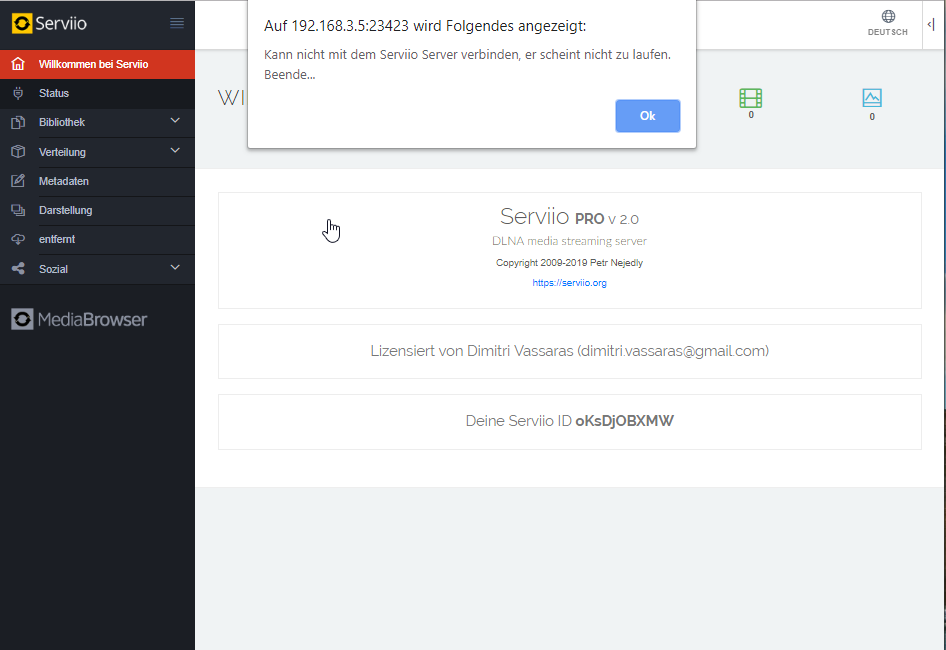Select the Status heartbeat icon in sidebar
The image size is (946, 650).
click(x=17, y=93)
